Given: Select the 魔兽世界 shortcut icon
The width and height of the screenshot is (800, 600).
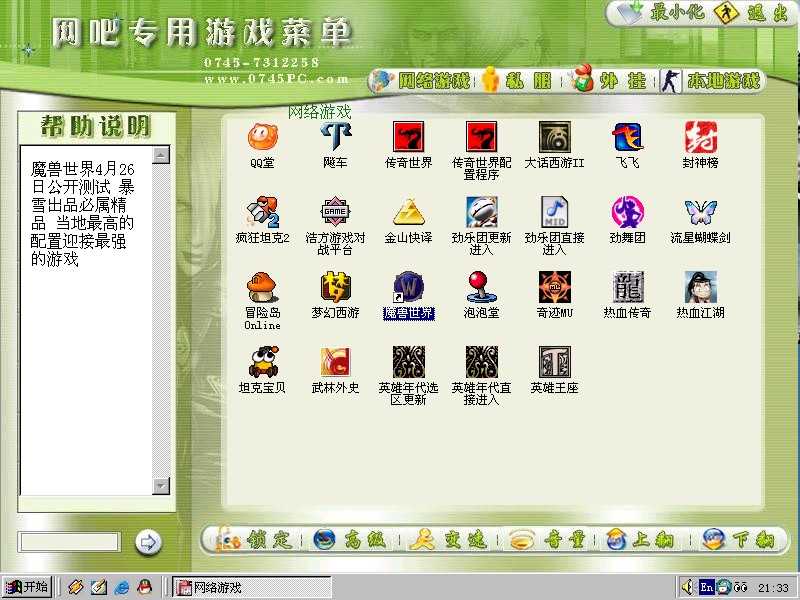Looking at the screenshot, I should 409,287.
